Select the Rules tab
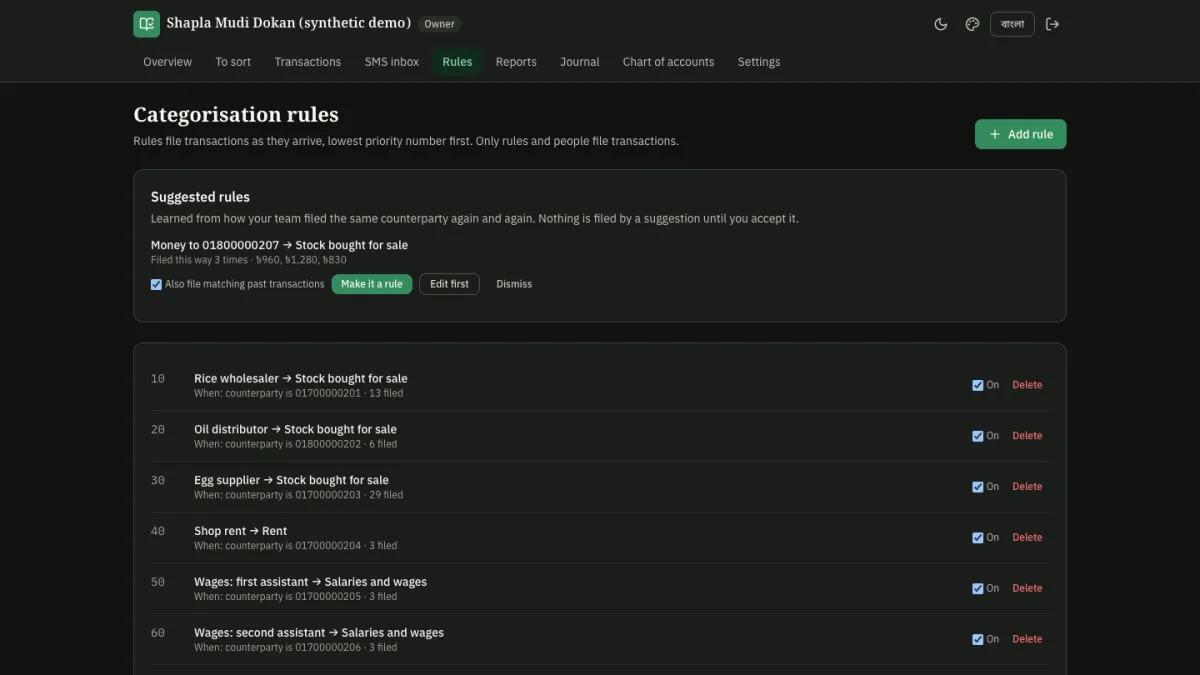This screenshot has width=1200, height=675. point(457,62)
